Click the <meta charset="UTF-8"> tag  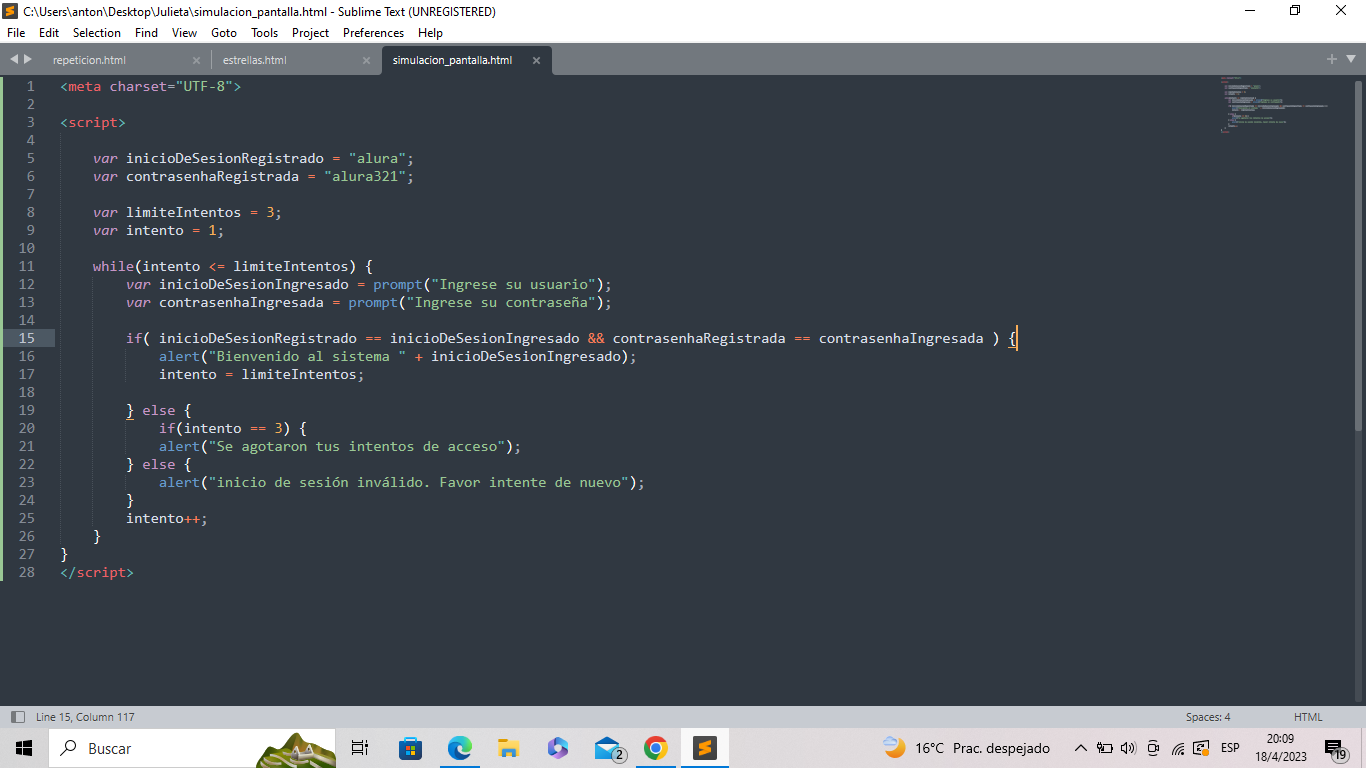tap(151, 86)
